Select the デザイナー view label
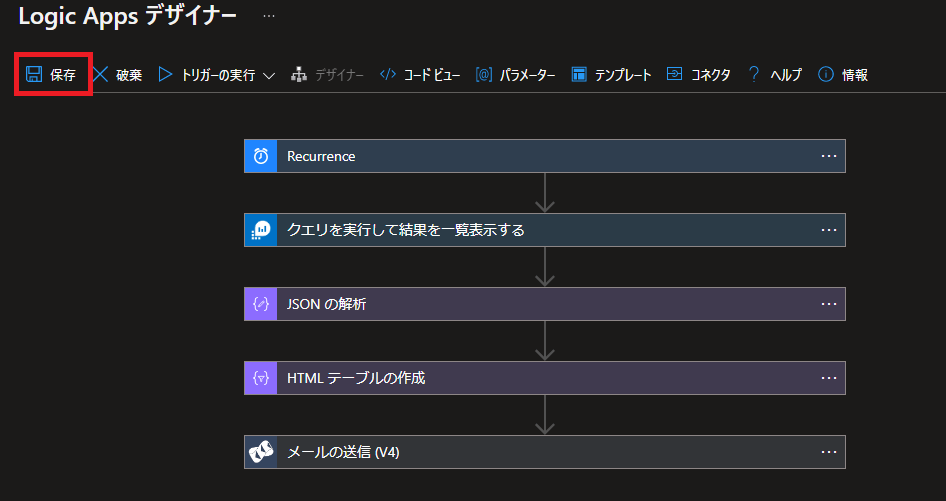Viewport: 946px width, 501px height. click(340, 75)
